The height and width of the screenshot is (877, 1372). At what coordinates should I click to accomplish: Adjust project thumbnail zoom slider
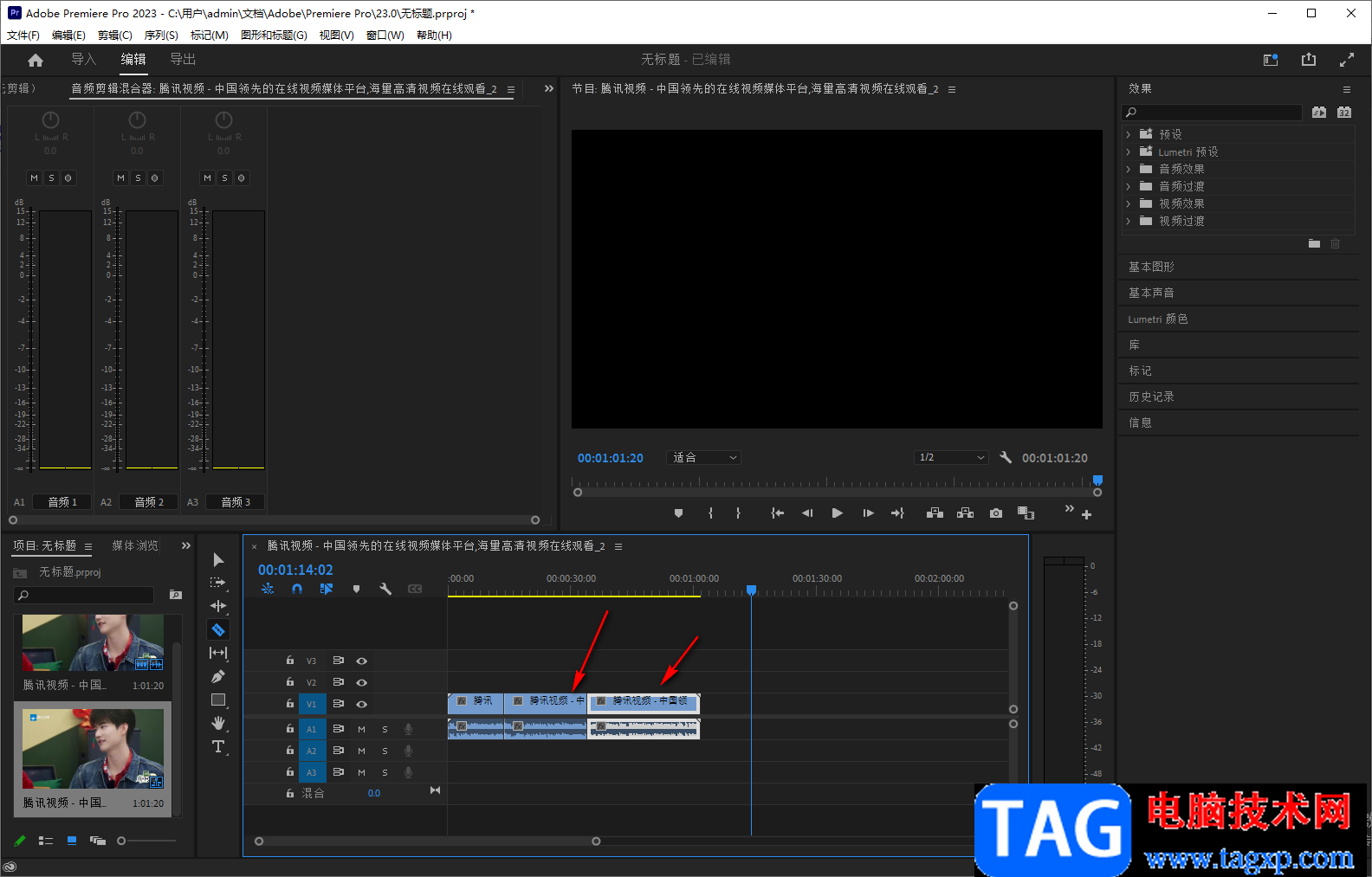pos(122,841)
